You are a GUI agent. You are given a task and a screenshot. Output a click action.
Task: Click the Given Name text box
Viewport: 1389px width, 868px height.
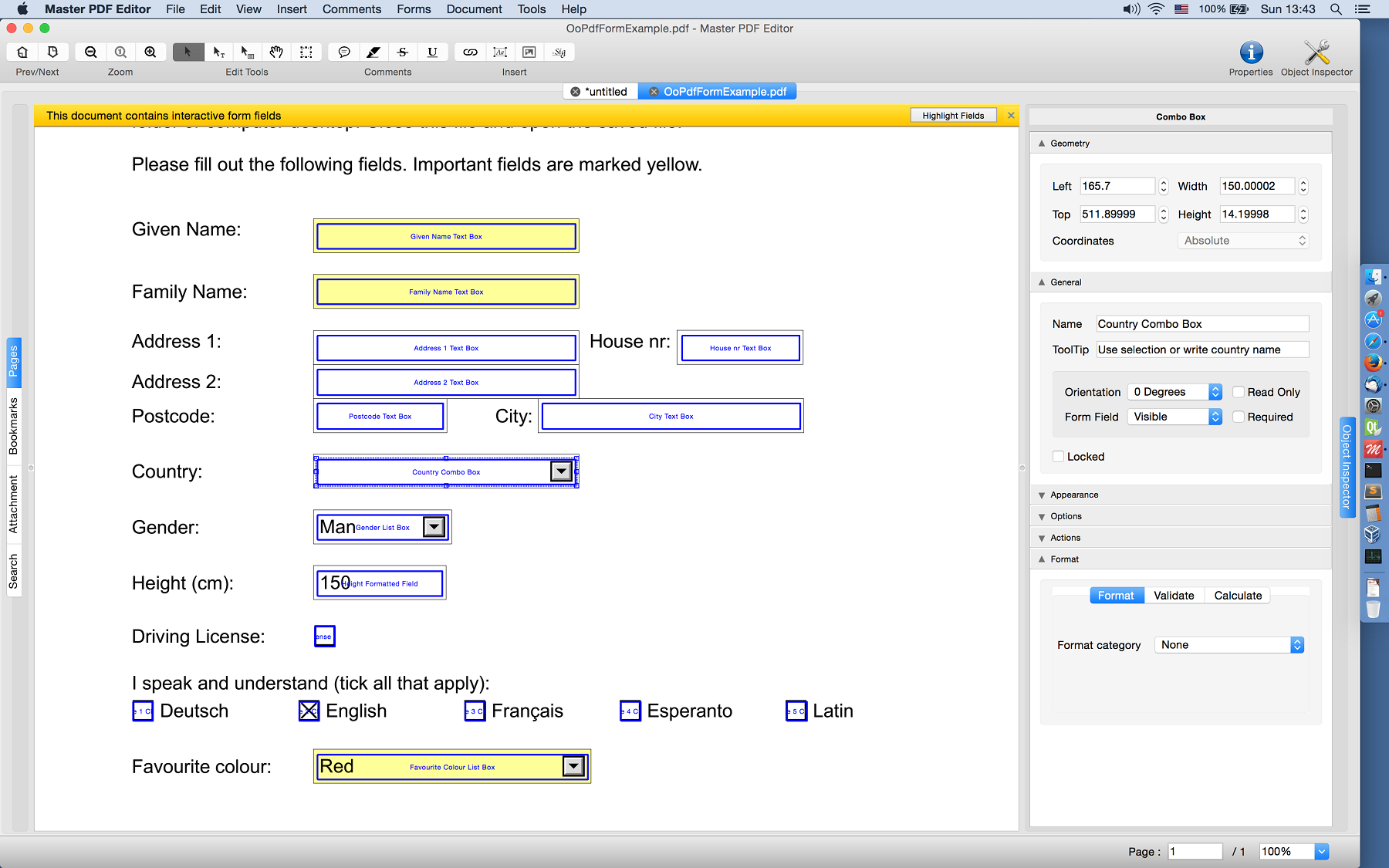(446, 236)
